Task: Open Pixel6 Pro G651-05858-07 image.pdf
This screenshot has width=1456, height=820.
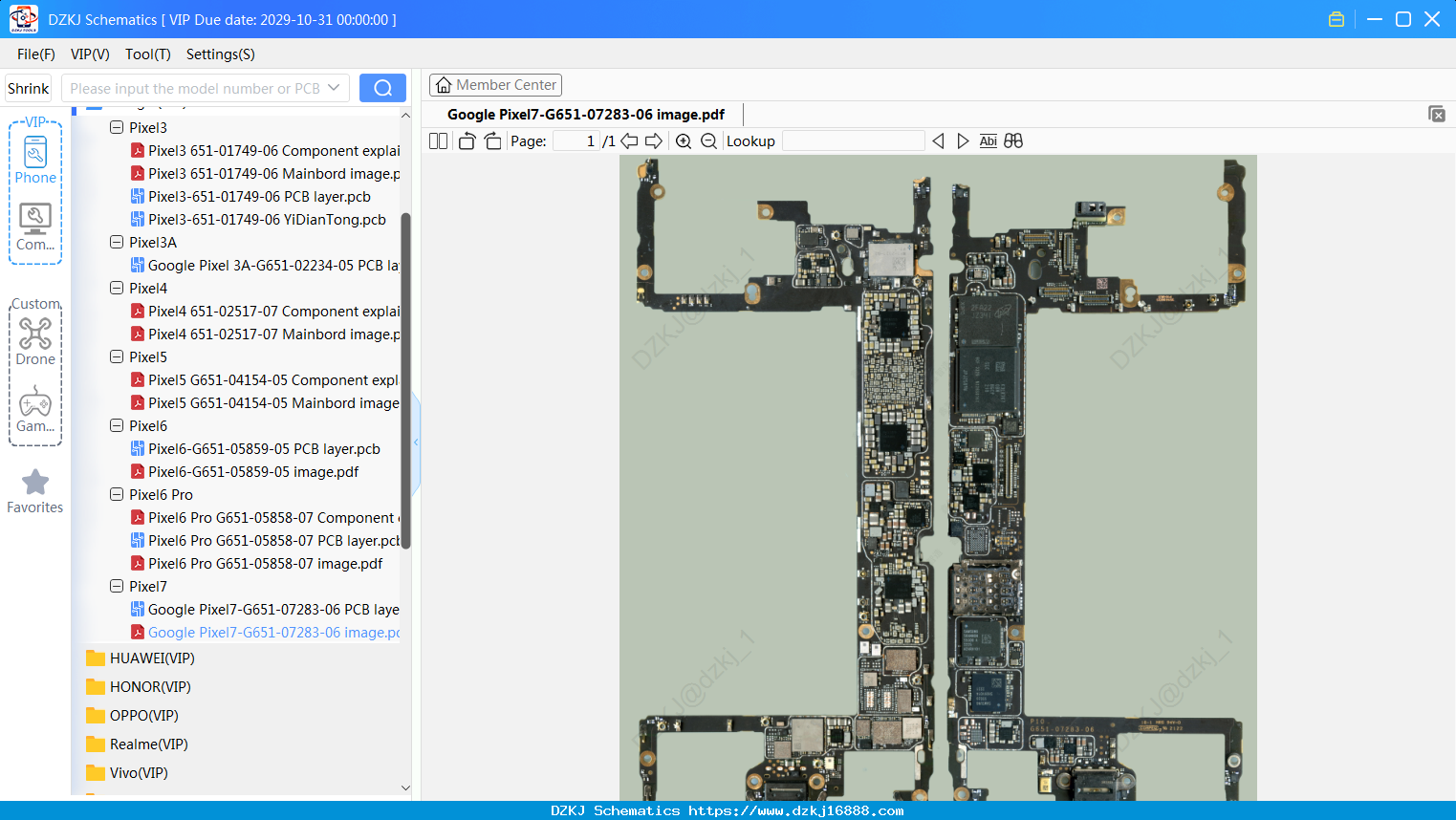Action: click(256, 563)
